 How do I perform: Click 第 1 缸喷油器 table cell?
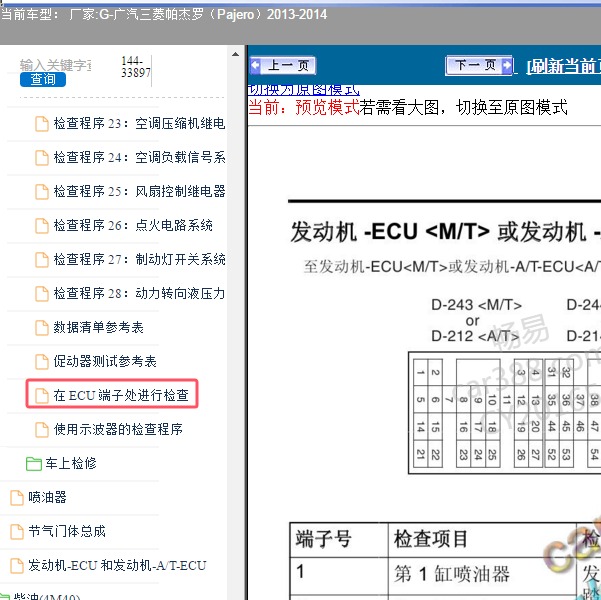coord(483,574)
